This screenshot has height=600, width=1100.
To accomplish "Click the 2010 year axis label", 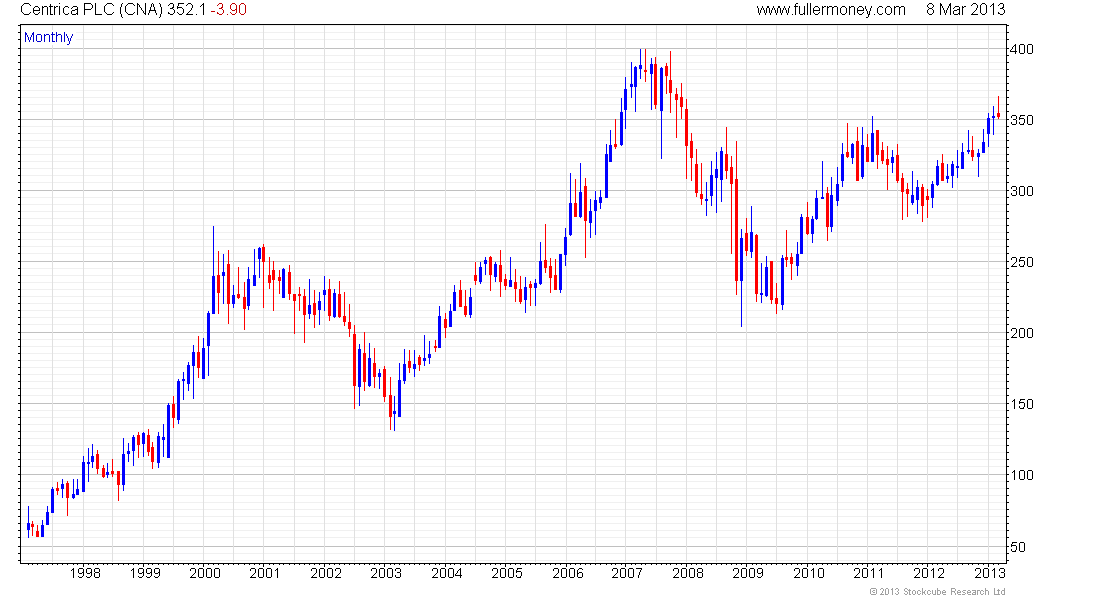I will click(809, 573).
